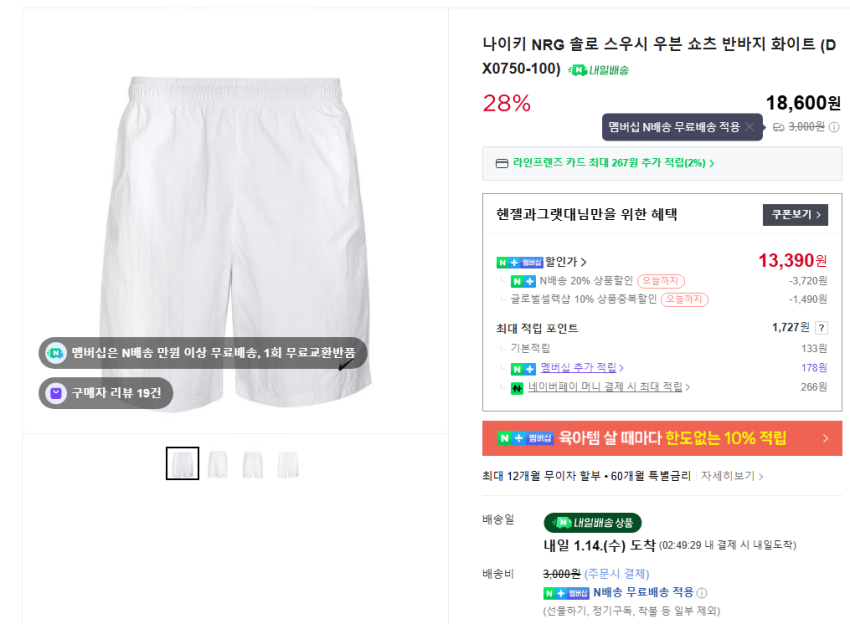Select the second product thumbnail

point(218,464)
